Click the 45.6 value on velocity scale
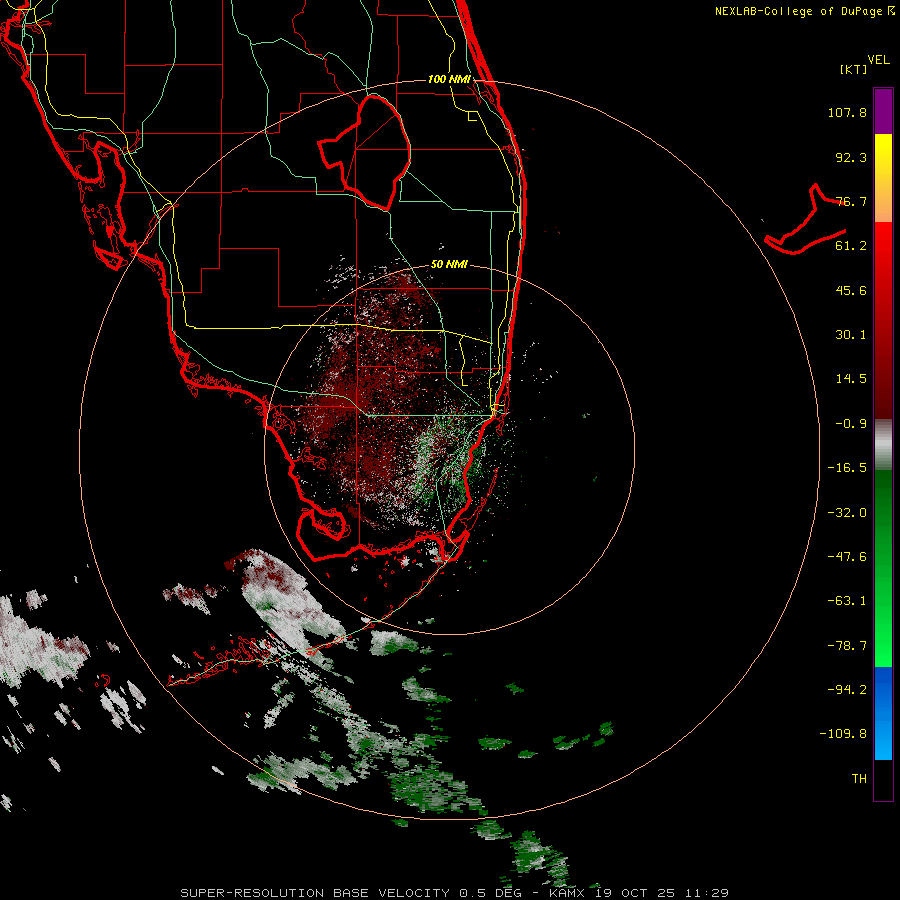 [851, 290]
